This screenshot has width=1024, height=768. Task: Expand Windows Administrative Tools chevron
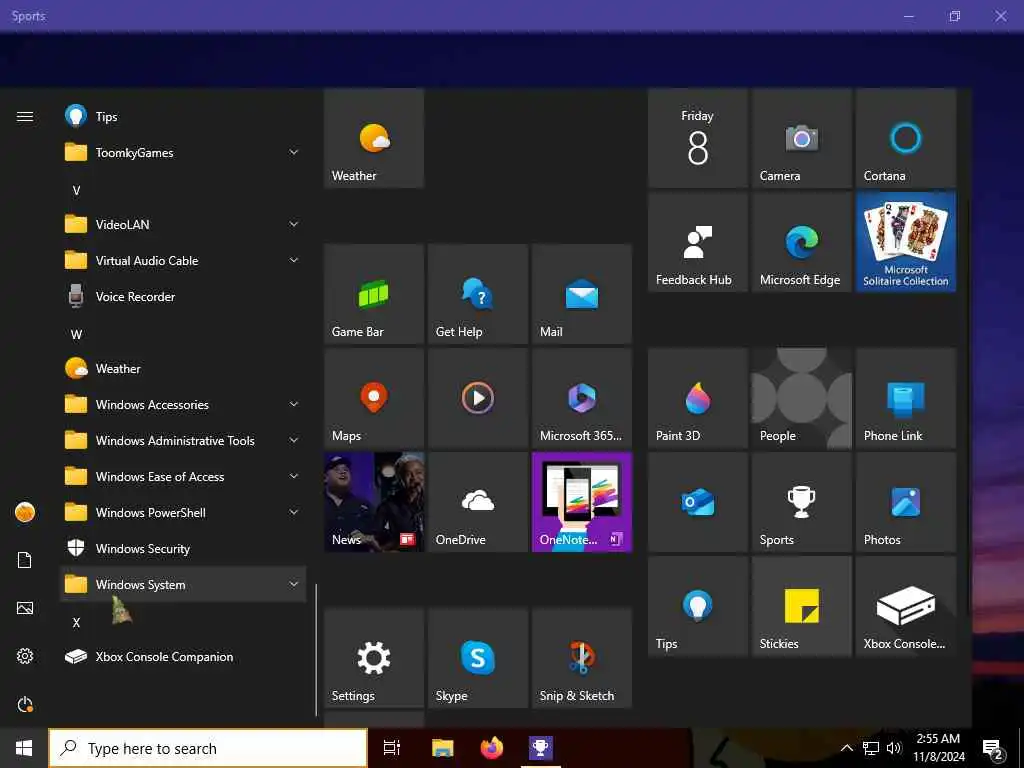294,440
